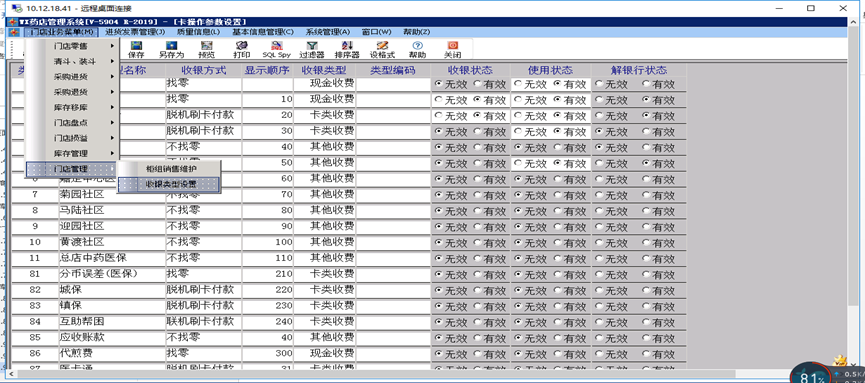Click the 收银方式 column header

pyautogui.click(x=204, y=70)
